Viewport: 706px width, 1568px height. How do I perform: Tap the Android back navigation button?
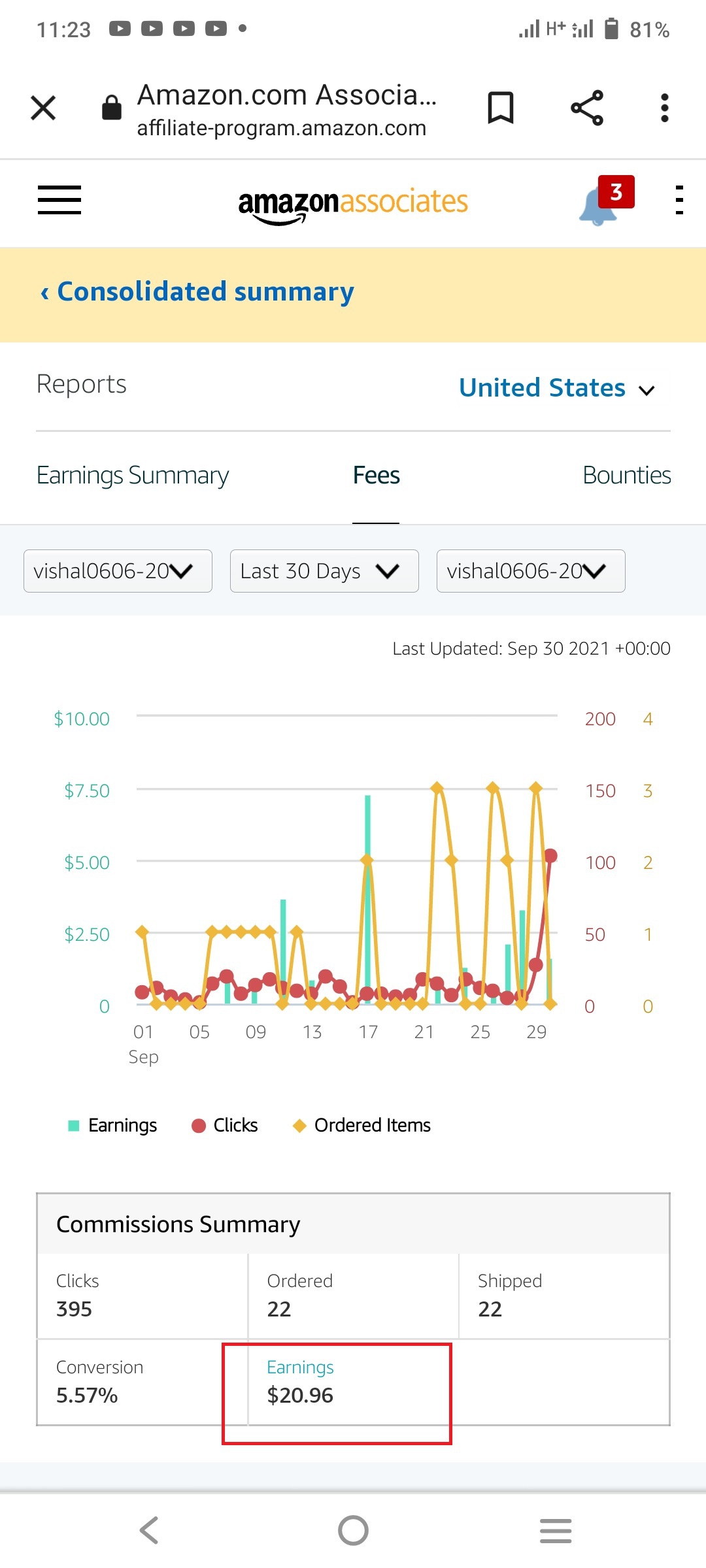[149, 1530]
